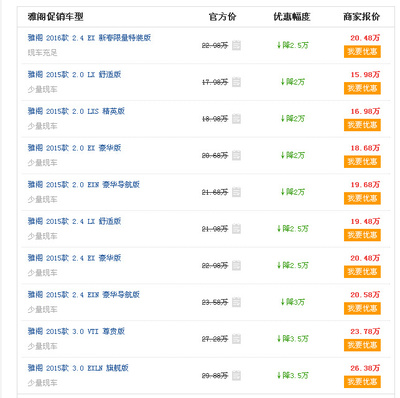Open calculator icon beside 27.28万 price

(x=236, y=338)
